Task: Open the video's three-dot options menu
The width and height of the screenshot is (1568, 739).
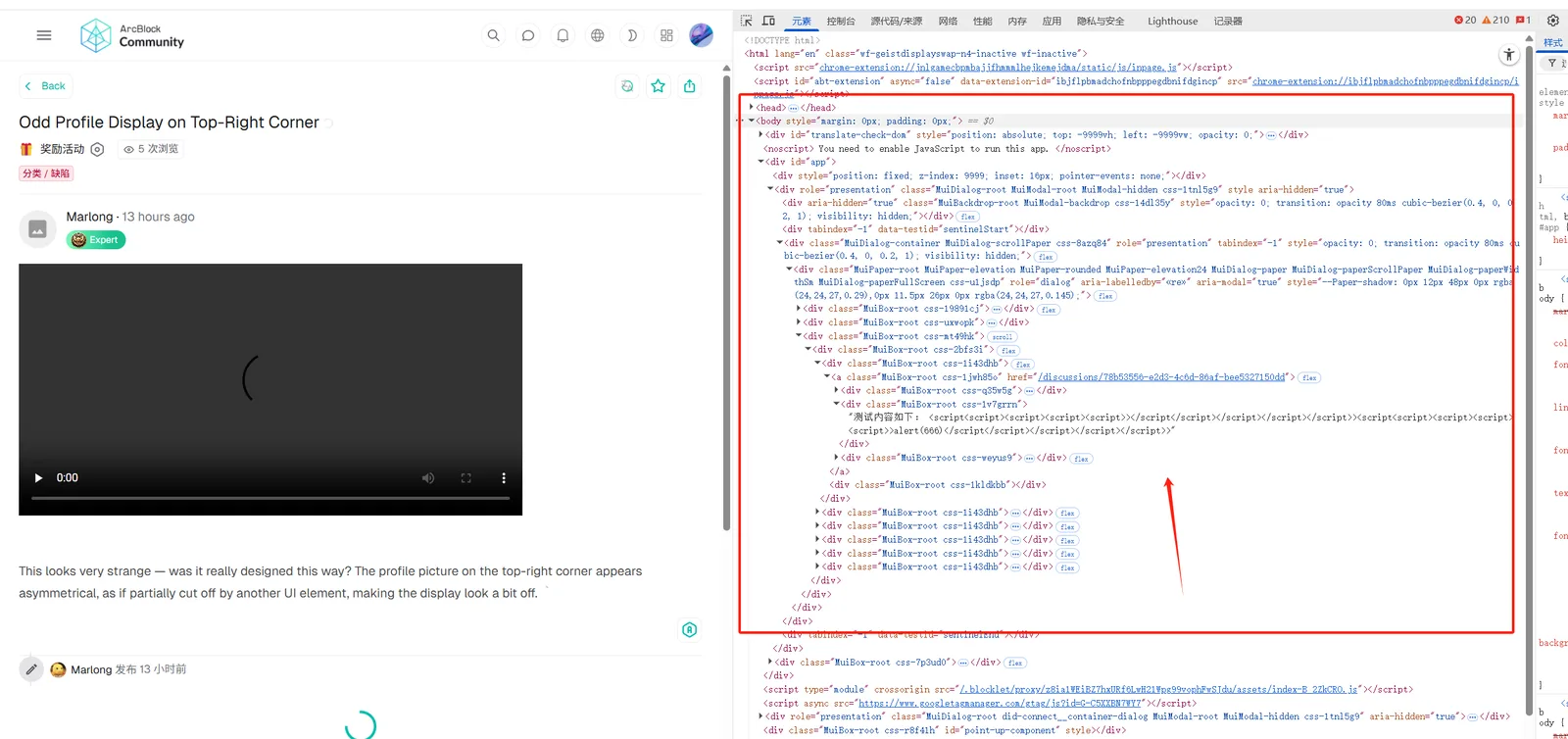Action: click(x=504, y=478)
